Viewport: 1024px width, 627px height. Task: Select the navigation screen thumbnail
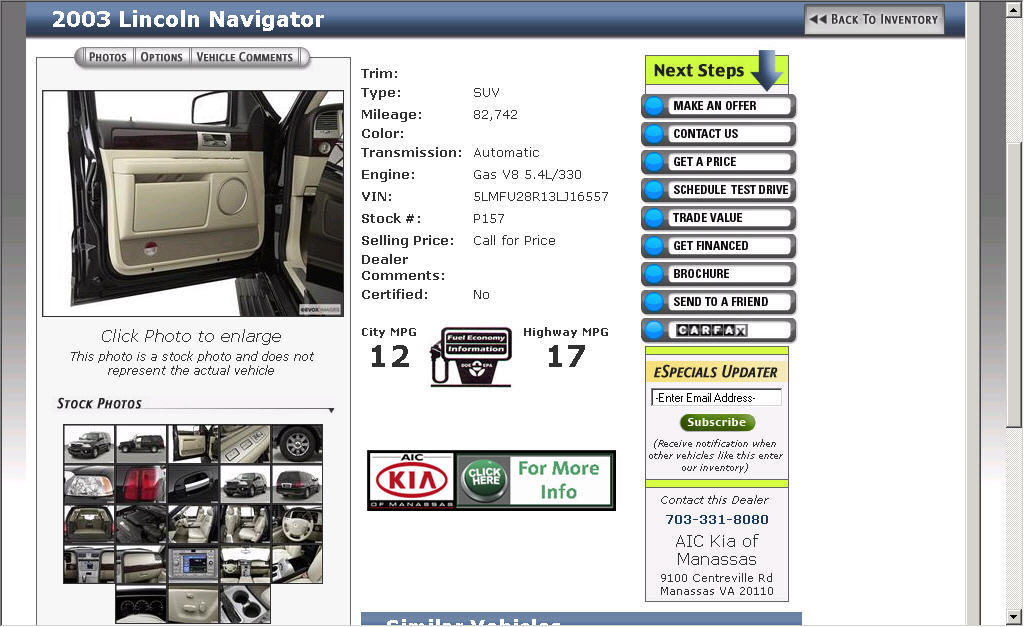click(x=193, y=564)
